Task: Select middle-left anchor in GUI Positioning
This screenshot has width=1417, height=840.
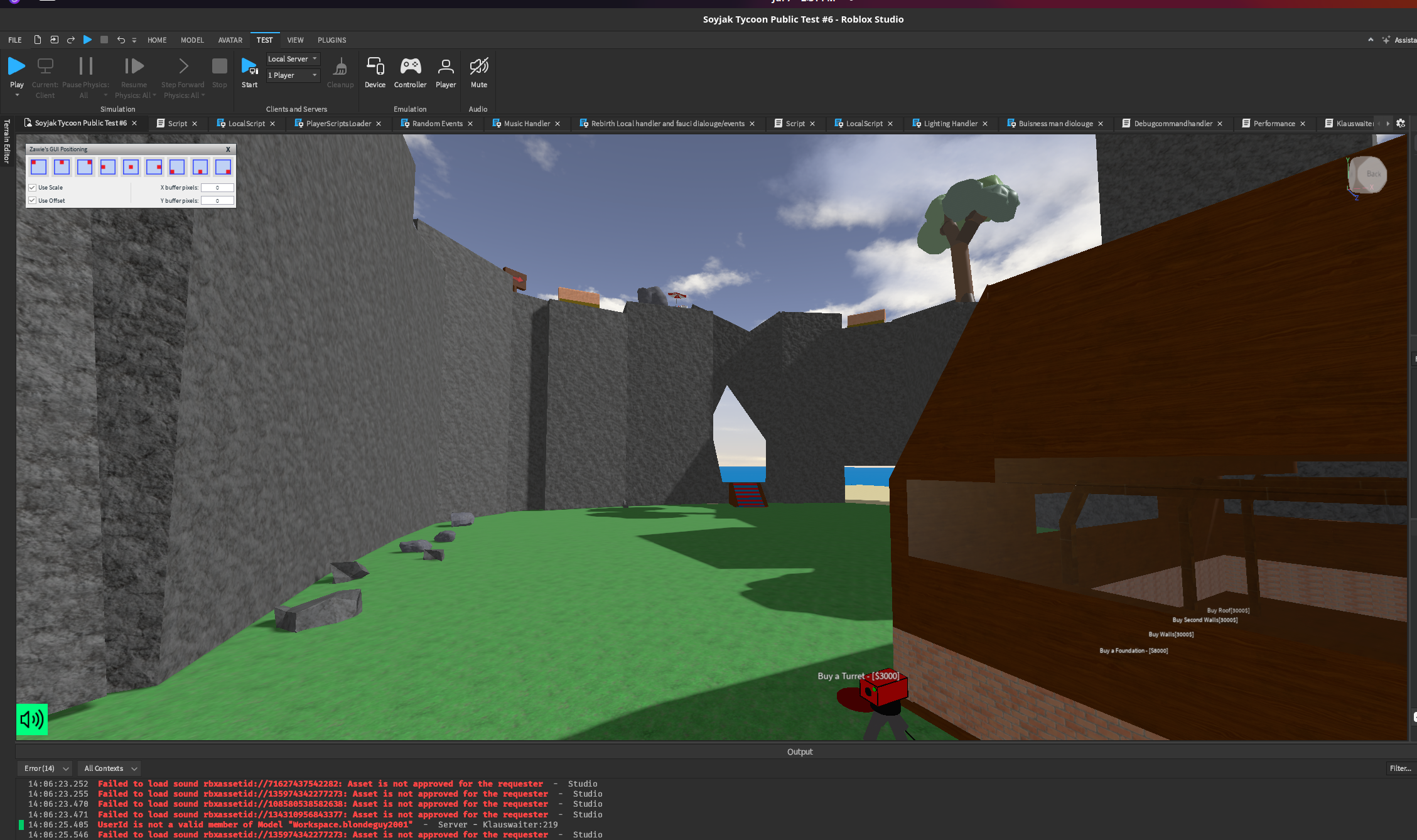Action: coord(108,167)
